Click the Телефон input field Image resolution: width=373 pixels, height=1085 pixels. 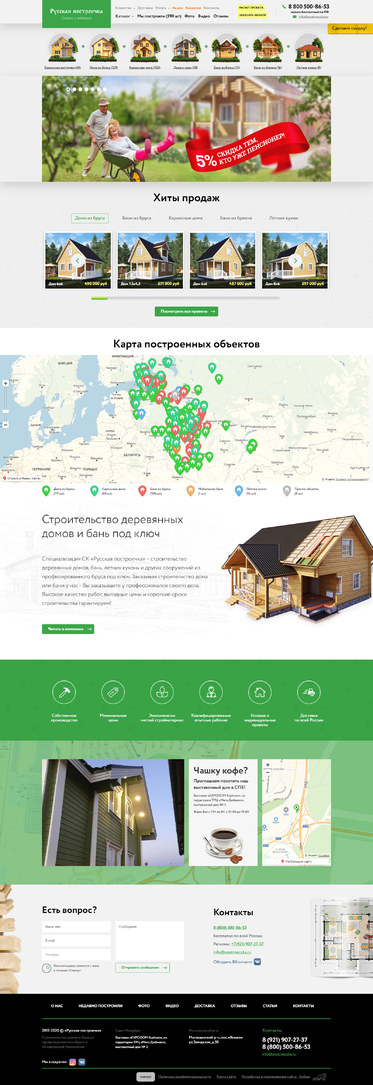[76, 956]
